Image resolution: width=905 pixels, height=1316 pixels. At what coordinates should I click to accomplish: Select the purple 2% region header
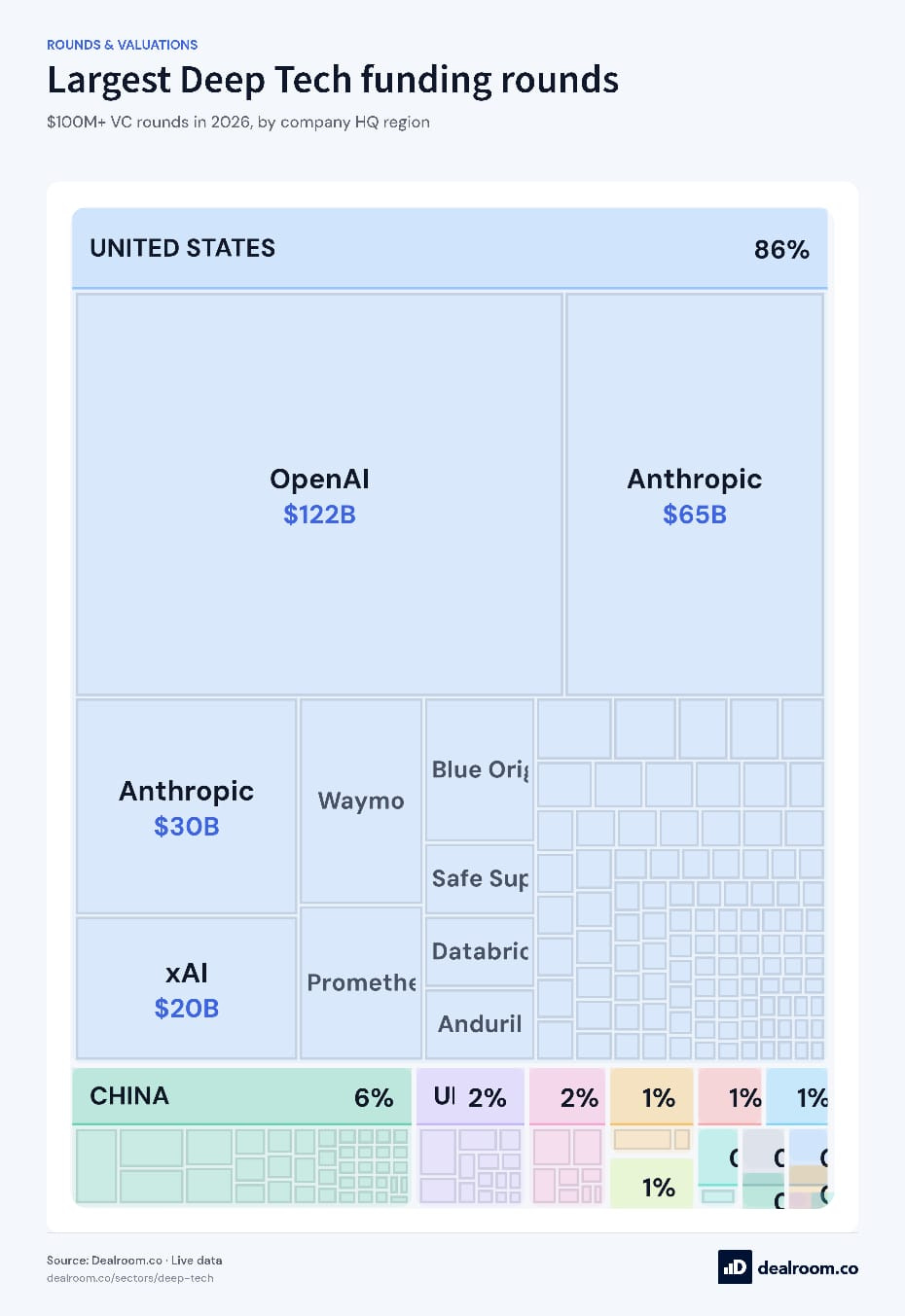tap(470, 1097)
